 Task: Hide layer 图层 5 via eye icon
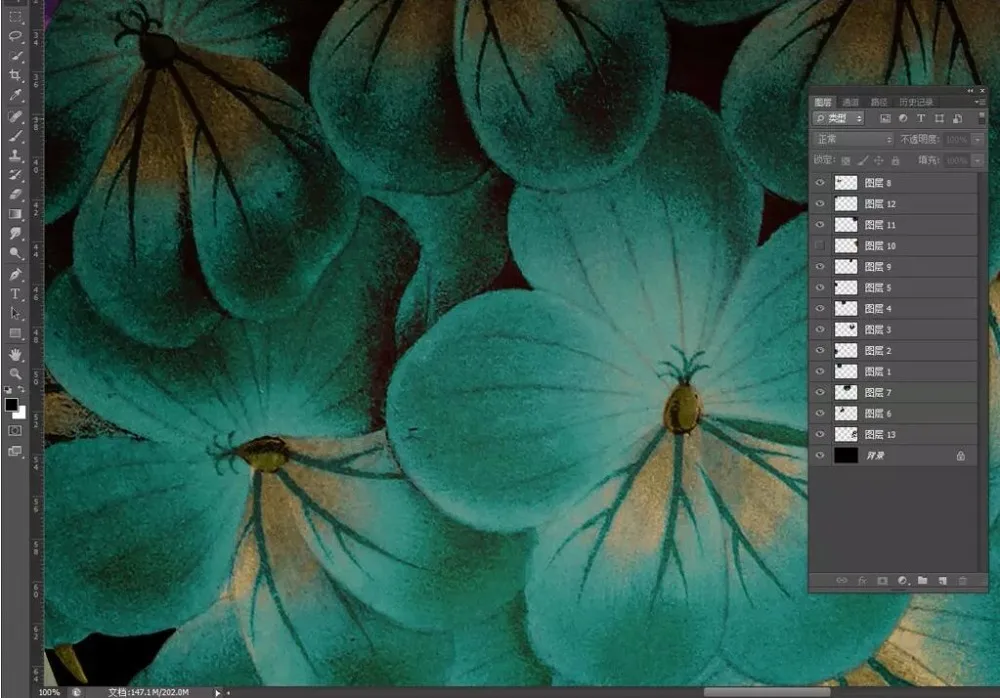click(x=820, y=288)
